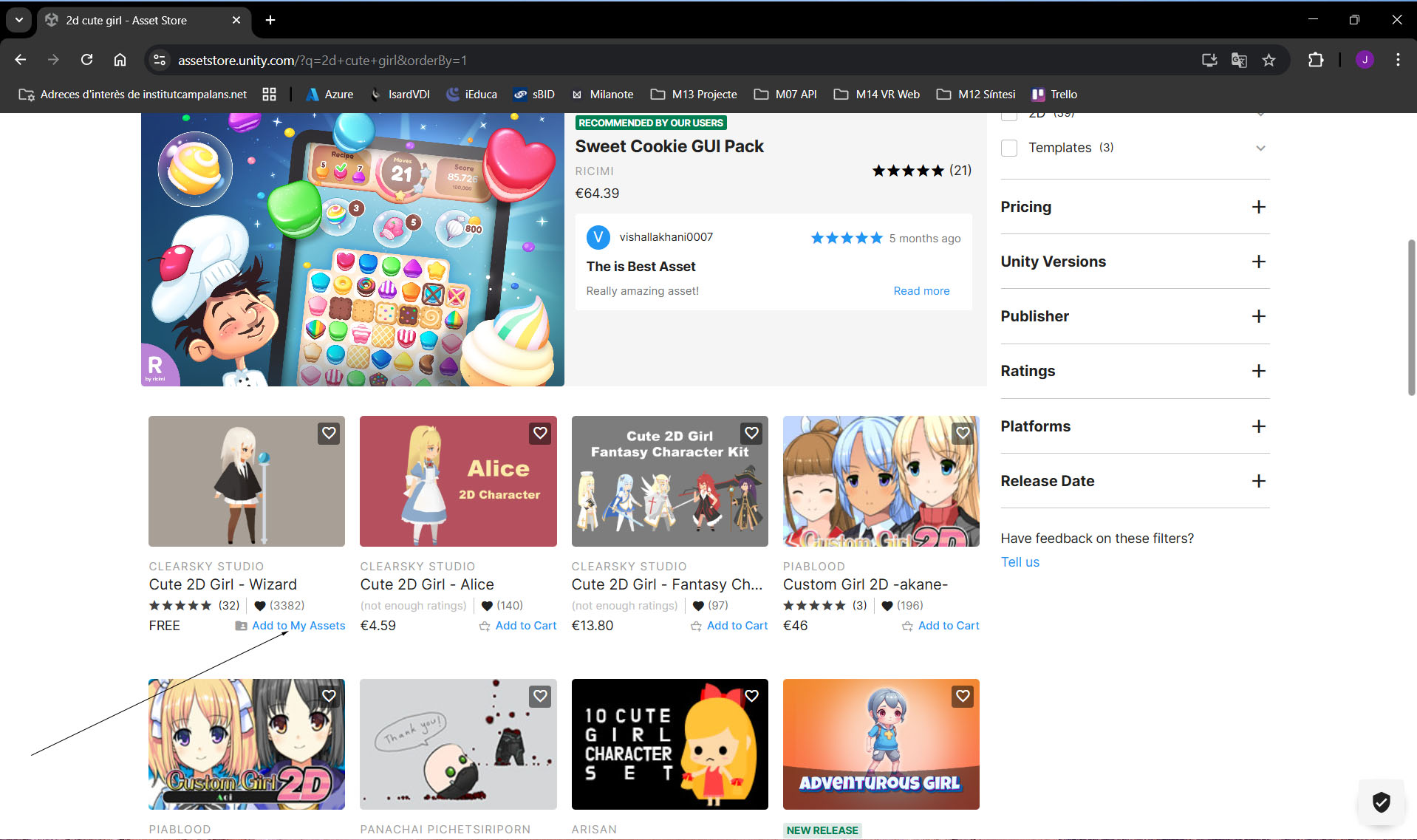Viewport: 1417px width, 840px height.
Task: Click Read more on the featured review
Action: click(921, 291)
